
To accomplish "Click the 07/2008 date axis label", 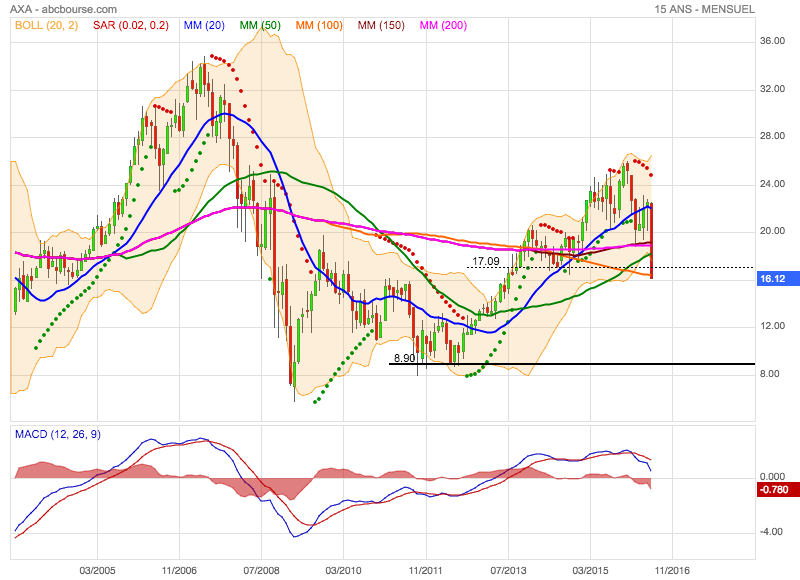I will (x=261, y=570).
